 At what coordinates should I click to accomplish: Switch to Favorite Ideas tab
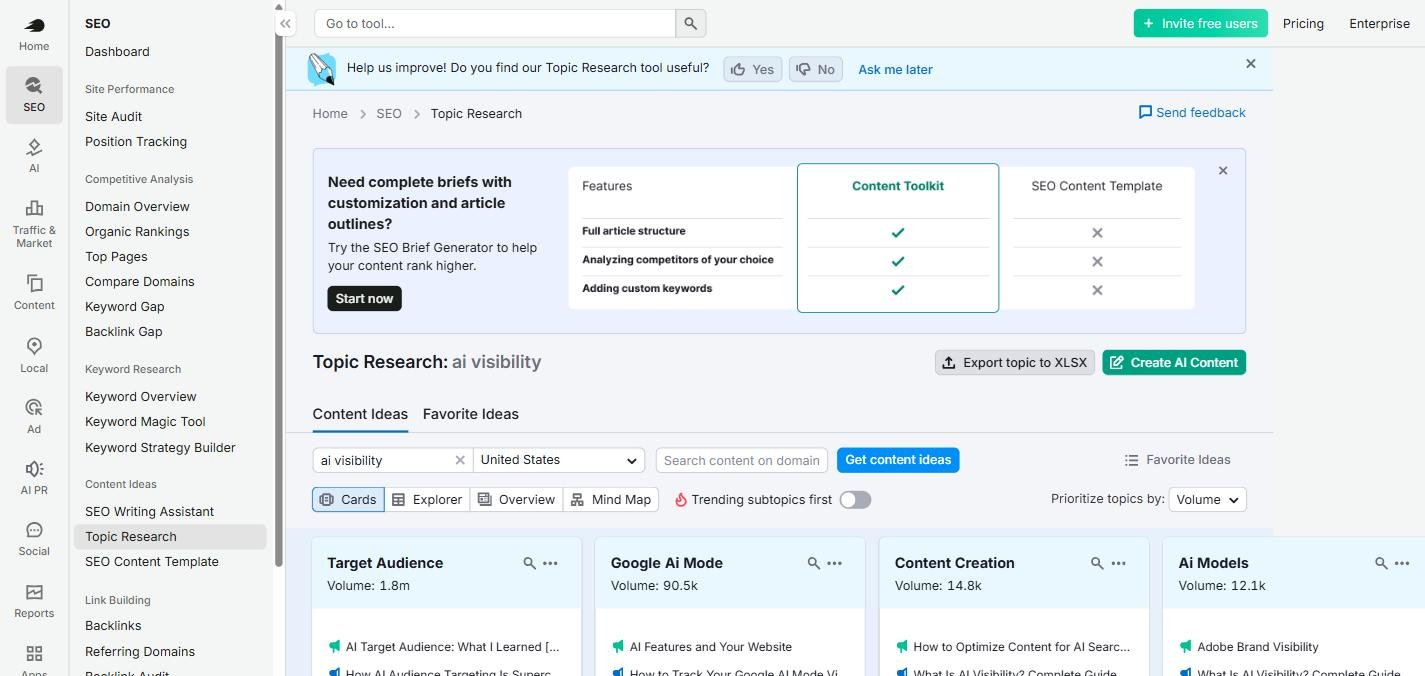(471, 414)
